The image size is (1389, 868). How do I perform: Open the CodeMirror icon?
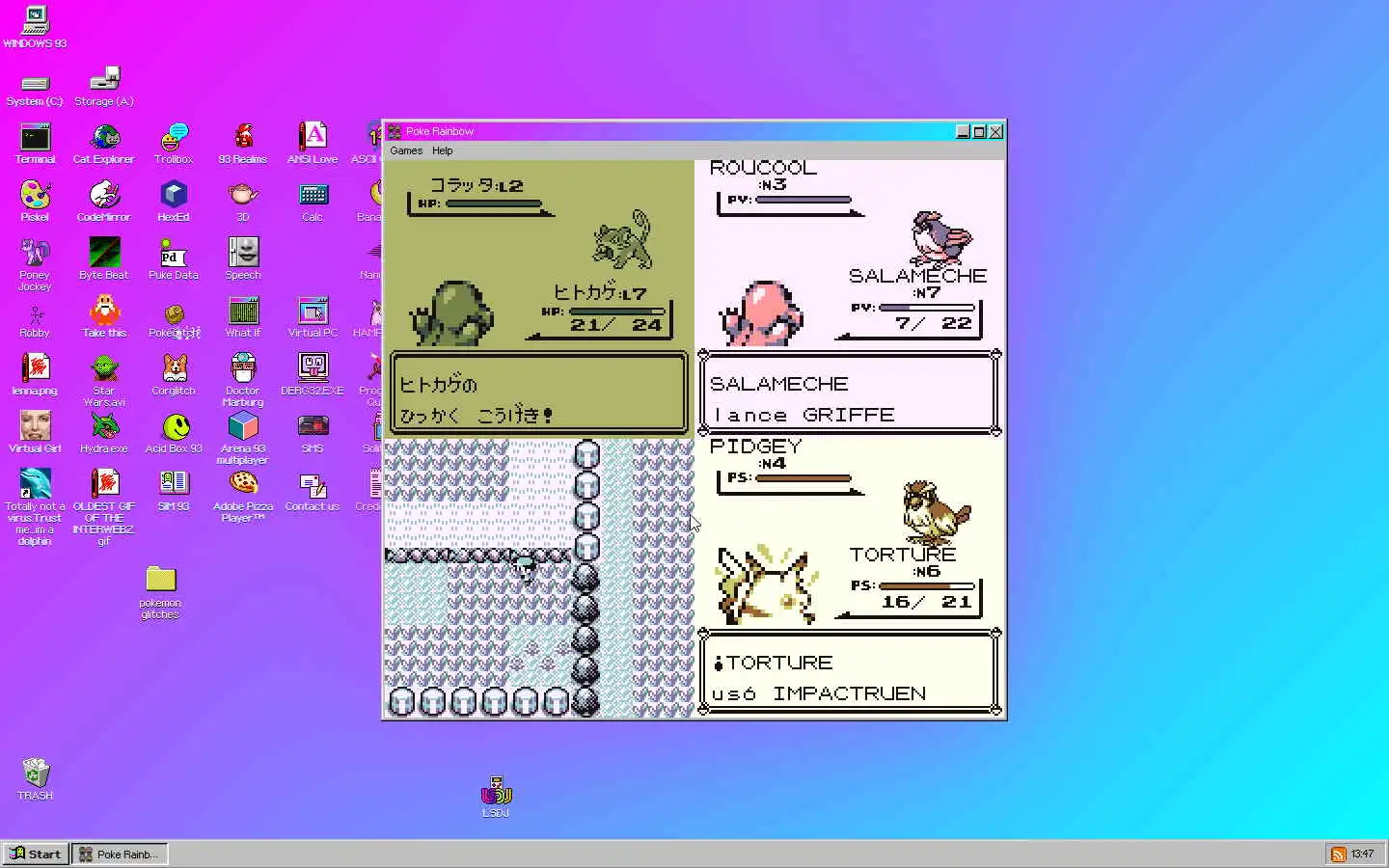(x=104, y=203)
